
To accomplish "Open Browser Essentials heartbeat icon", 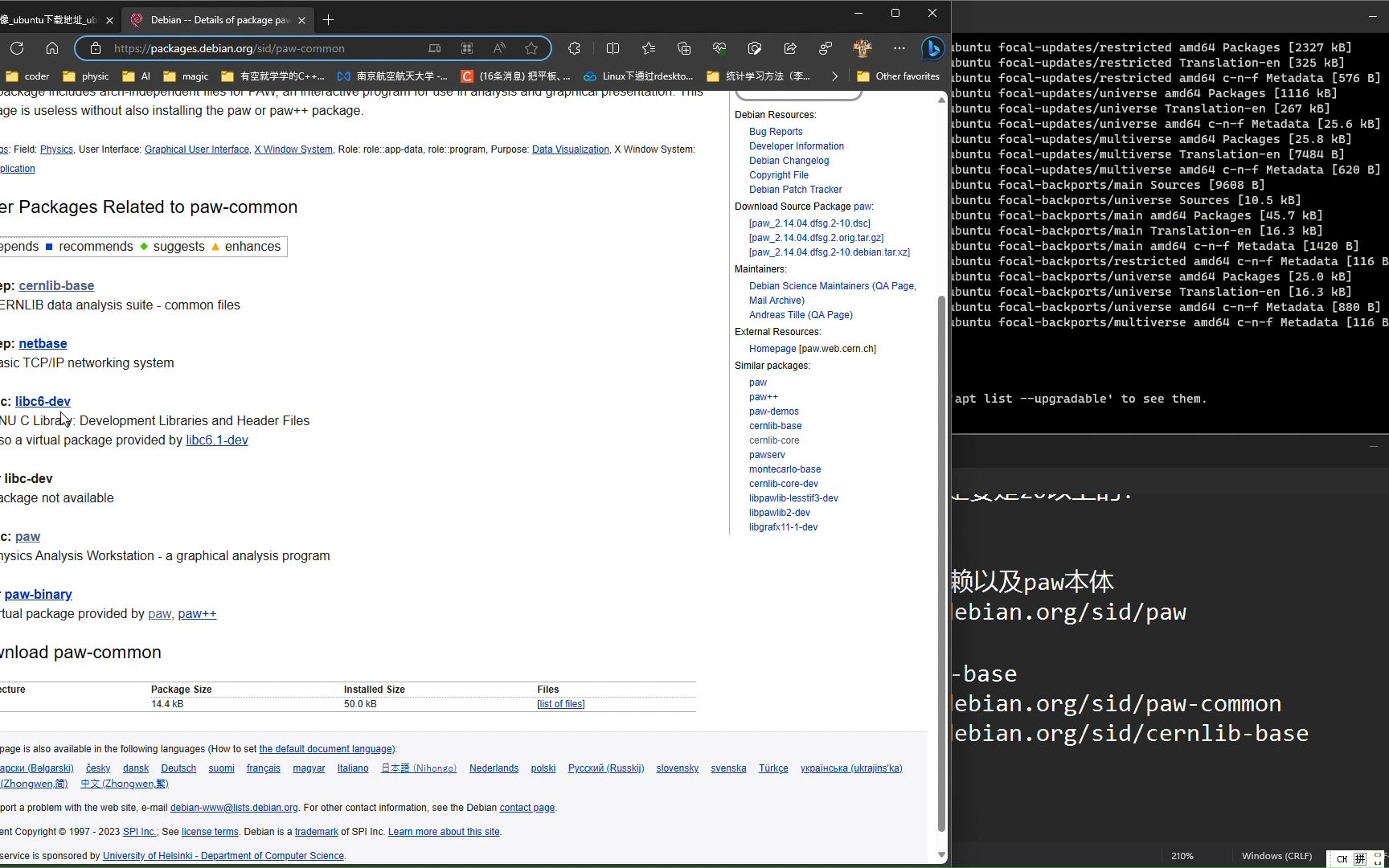I will point(719,48).
